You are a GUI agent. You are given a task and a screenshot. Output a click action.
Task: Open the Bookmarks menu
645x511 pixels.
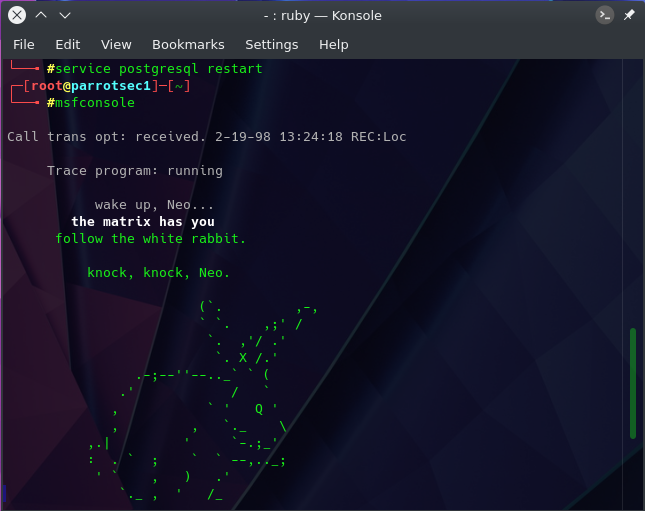(x=188, y=44)
